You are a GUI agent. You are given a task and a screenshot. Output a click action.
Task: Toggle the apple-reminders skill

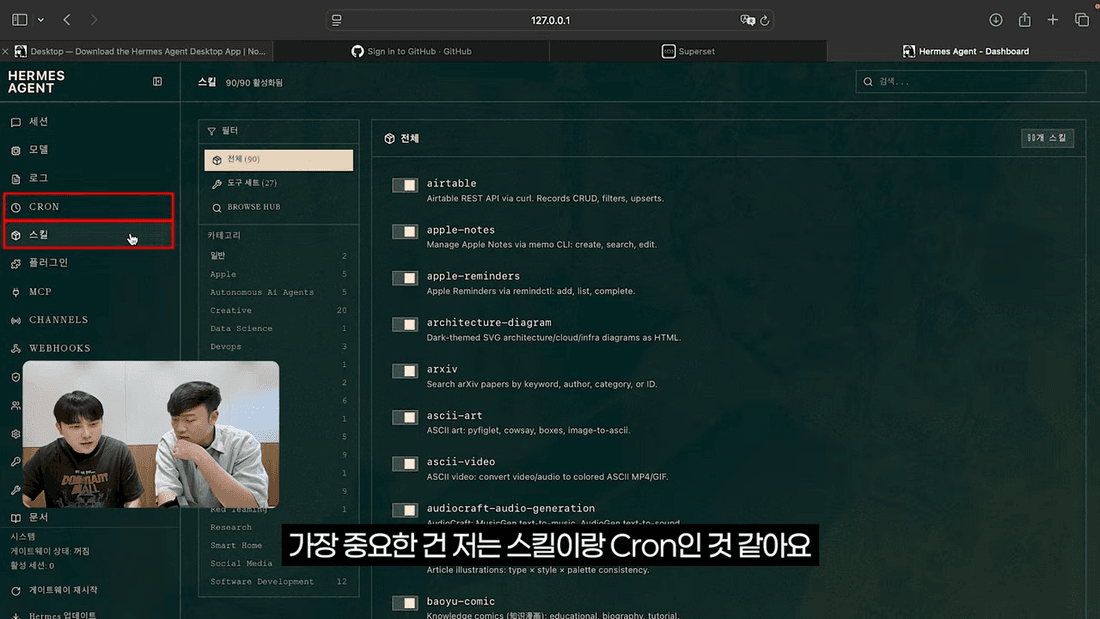[x=405, y=278]
